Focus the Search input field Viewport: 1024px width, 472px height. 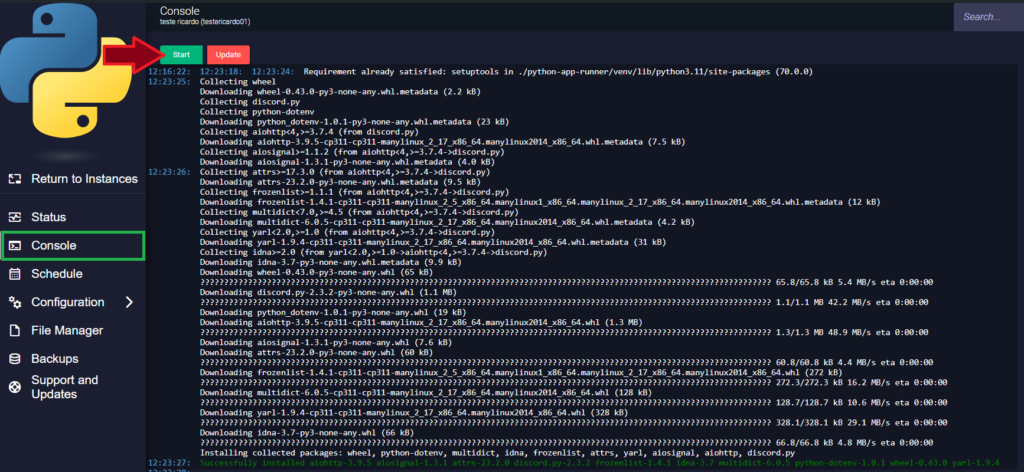click(988, 17)
